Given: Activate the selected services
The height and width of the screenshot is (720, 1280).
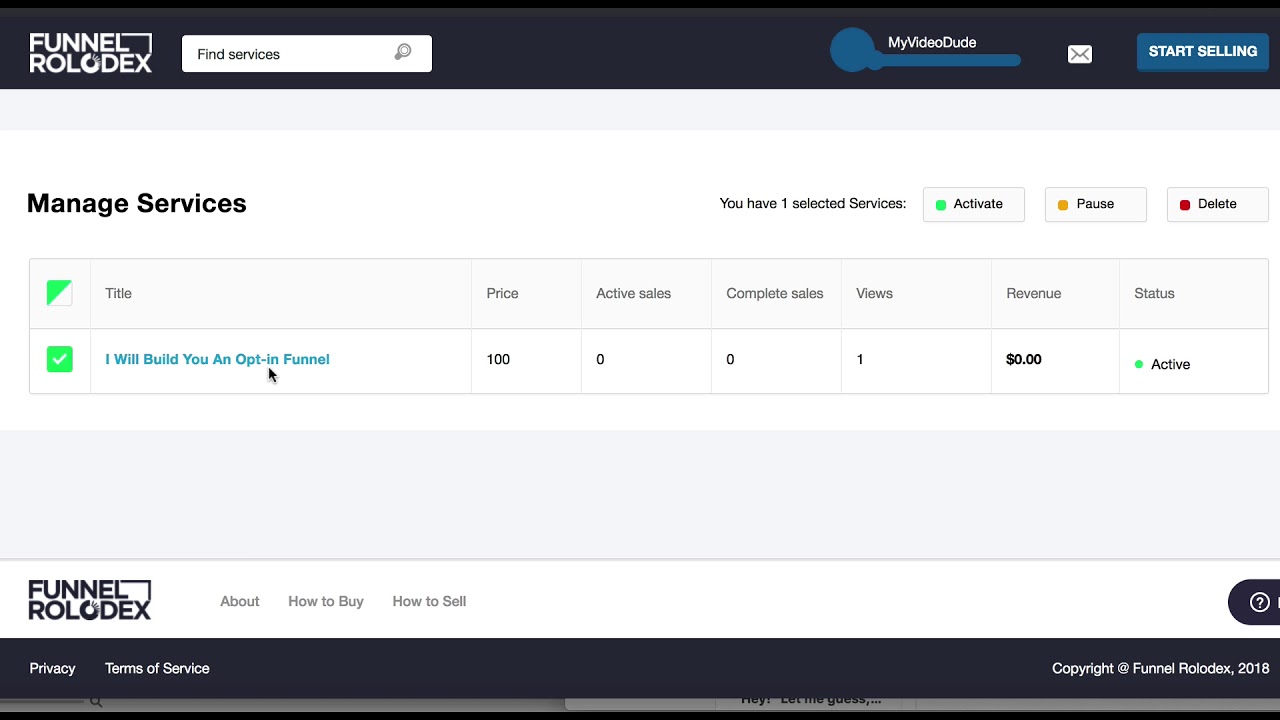Looking at the screenshot, I should [x=974, y=204].
